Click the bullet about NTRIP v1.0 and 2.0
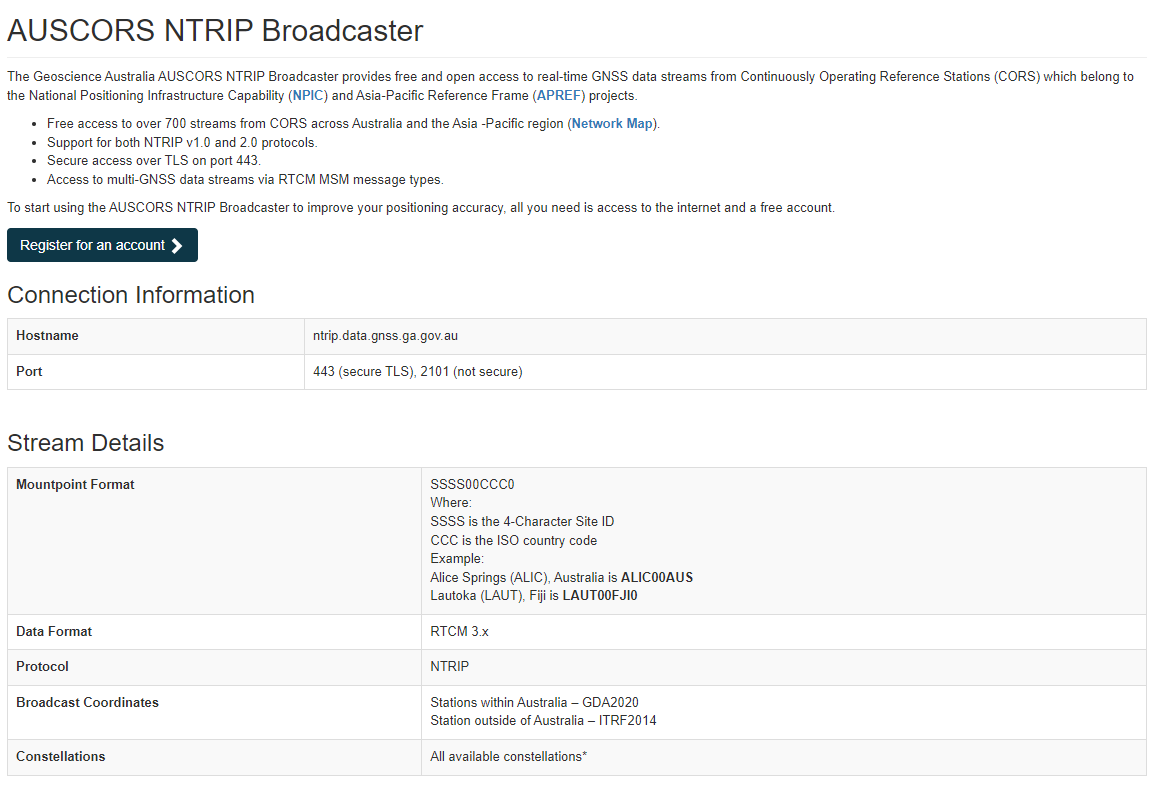 [x=182, y=143]
